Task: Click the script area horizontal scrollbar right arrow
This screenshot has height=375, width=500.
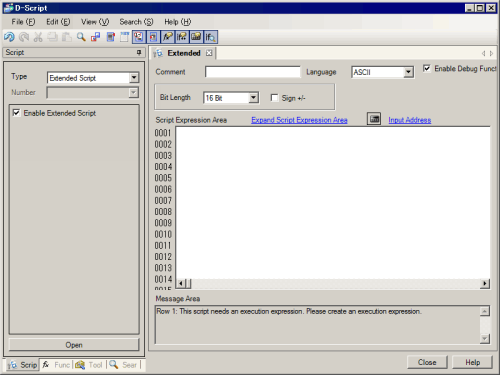Action: coord(484,284)
